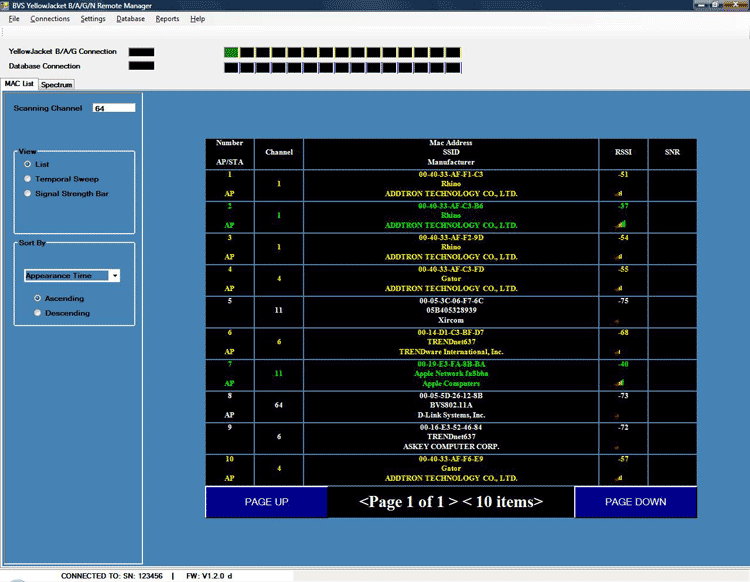Click the Number AP/STA column header
This screenshot has height=582, width=750.
click(230, 153)
